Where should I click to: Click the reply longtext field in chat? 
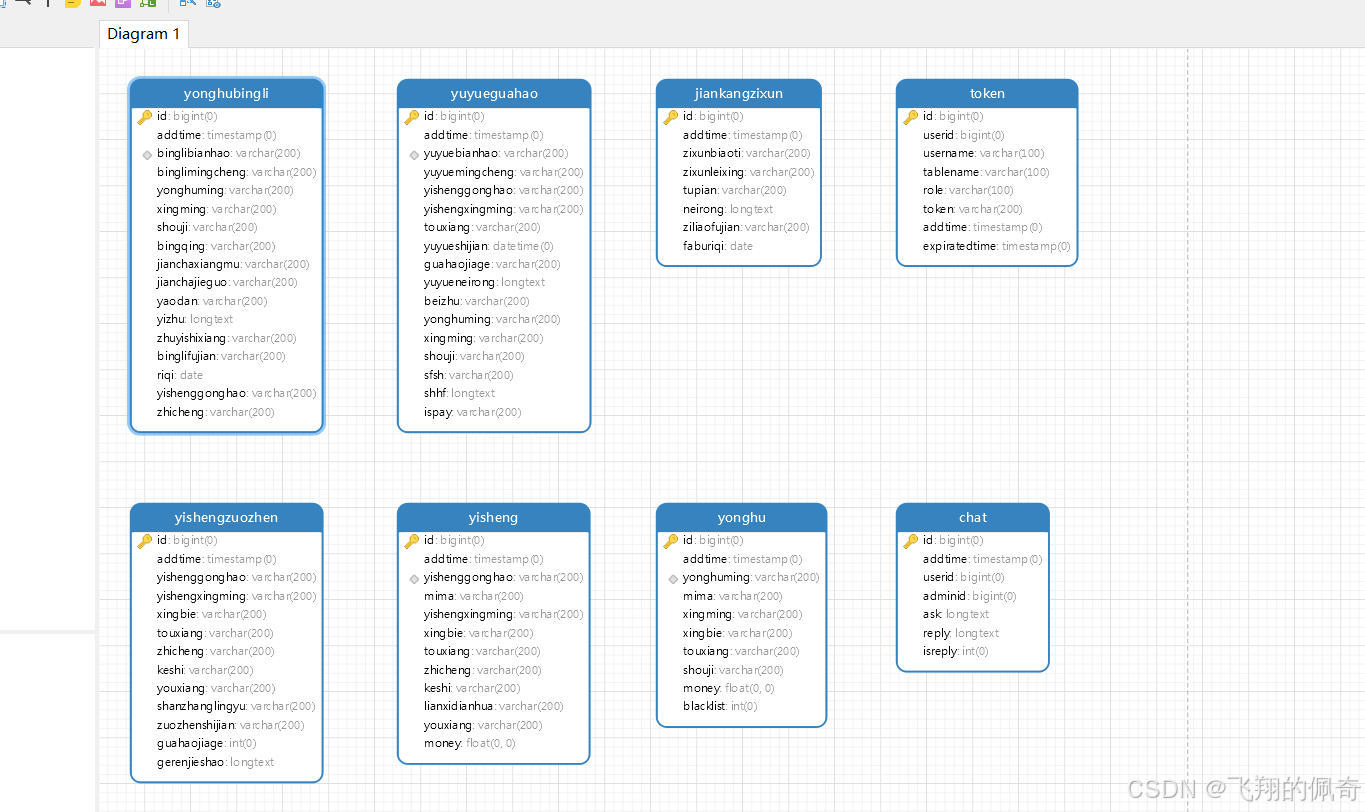[x=961, y=633]
